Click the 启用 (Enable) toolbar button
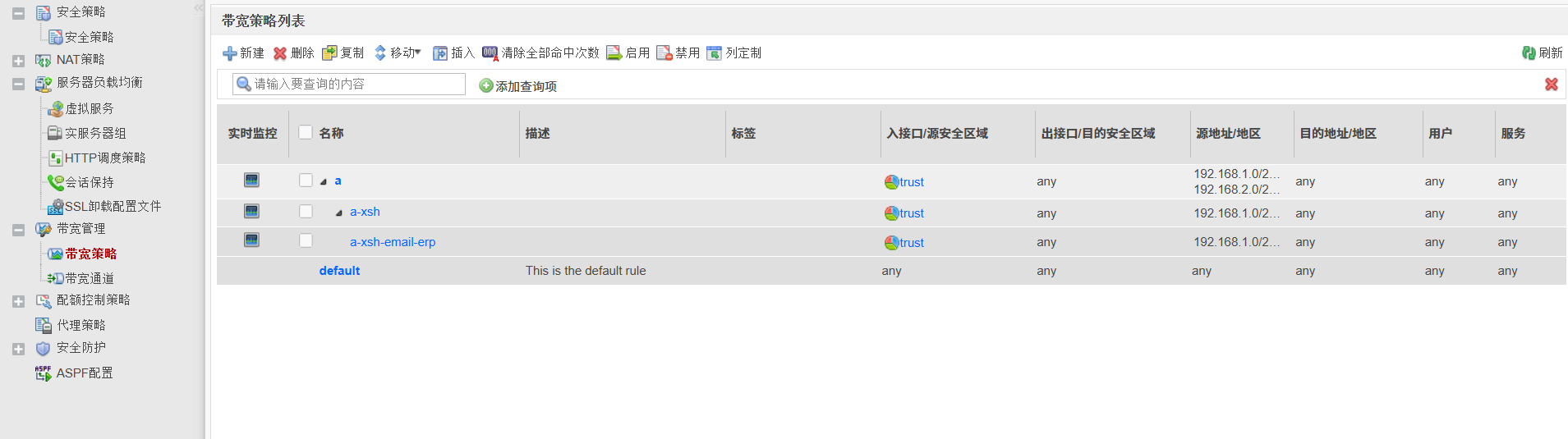 click(628, 53)
